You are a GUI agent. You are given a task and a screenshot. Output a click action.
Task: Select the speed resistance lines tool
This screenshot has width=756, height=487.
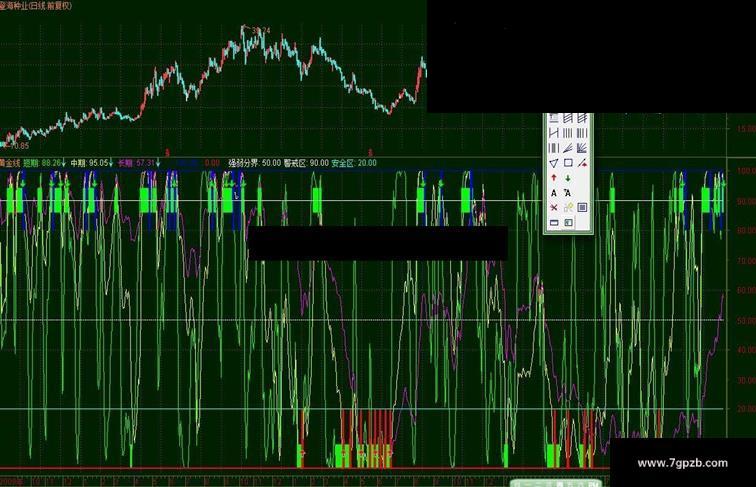(568, 148)
